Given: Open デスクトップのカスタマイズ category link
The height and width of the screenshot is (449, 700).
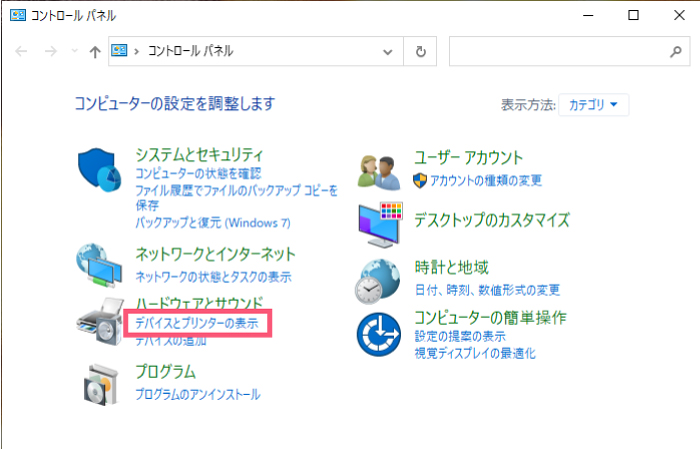Looking at the screenshot, I should click(x=492, y=220).
